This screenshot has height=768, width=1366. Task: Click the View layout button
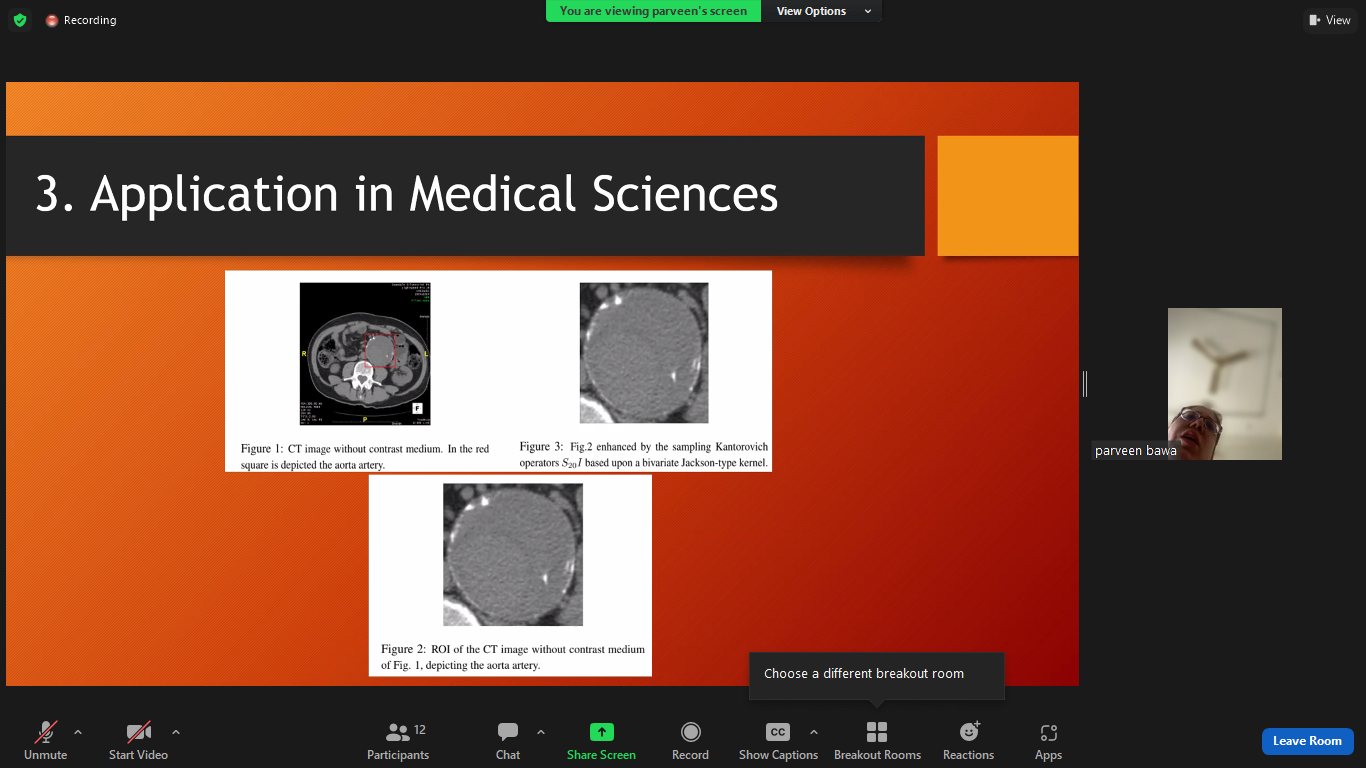(1329, 20)
